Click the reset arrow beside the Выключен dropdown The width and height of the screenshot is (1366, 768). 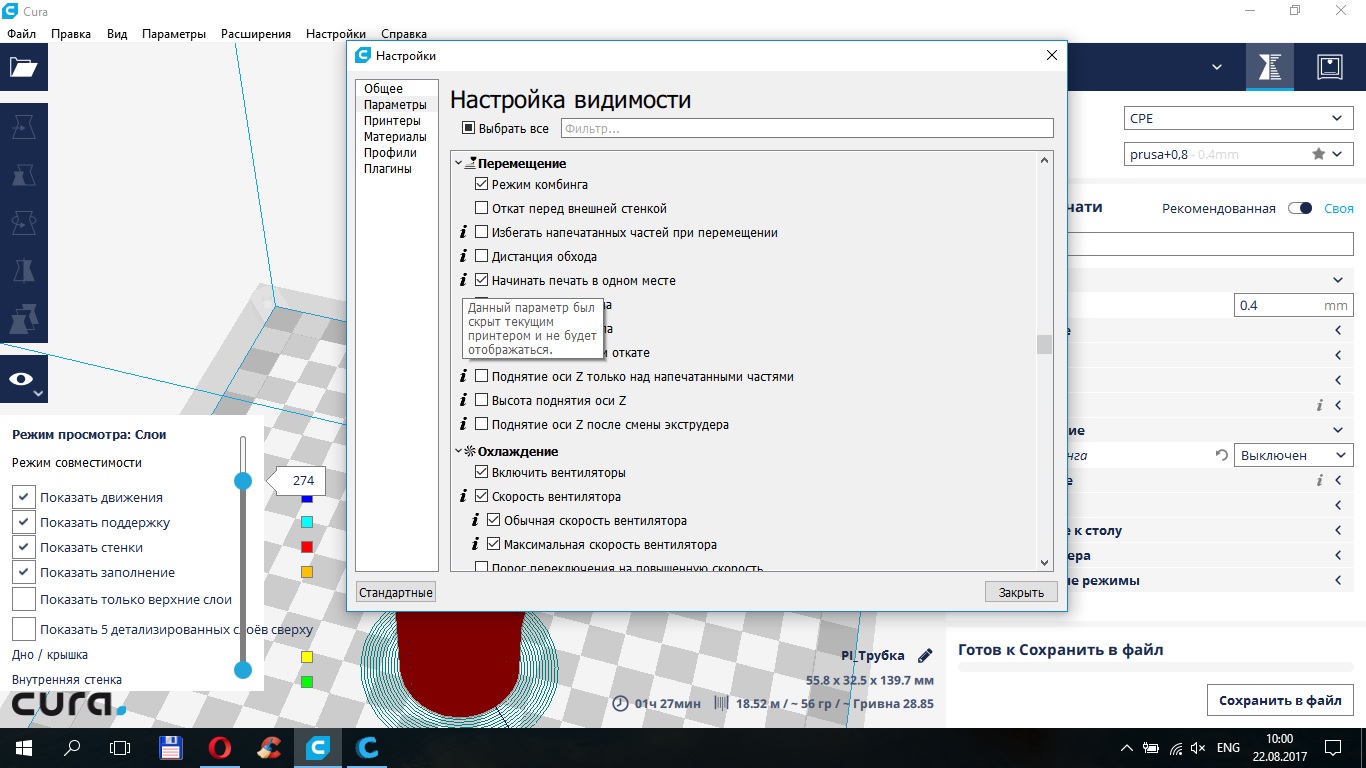click(1221, 455)
